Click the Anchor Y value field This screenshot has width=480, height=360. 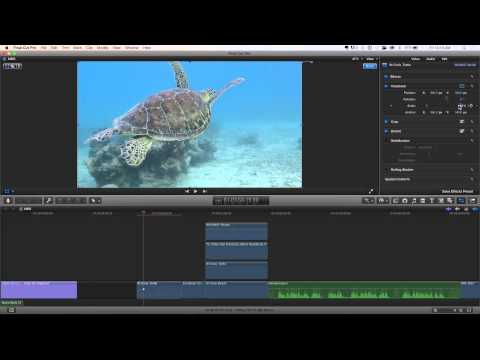click(x=461, y=113)
